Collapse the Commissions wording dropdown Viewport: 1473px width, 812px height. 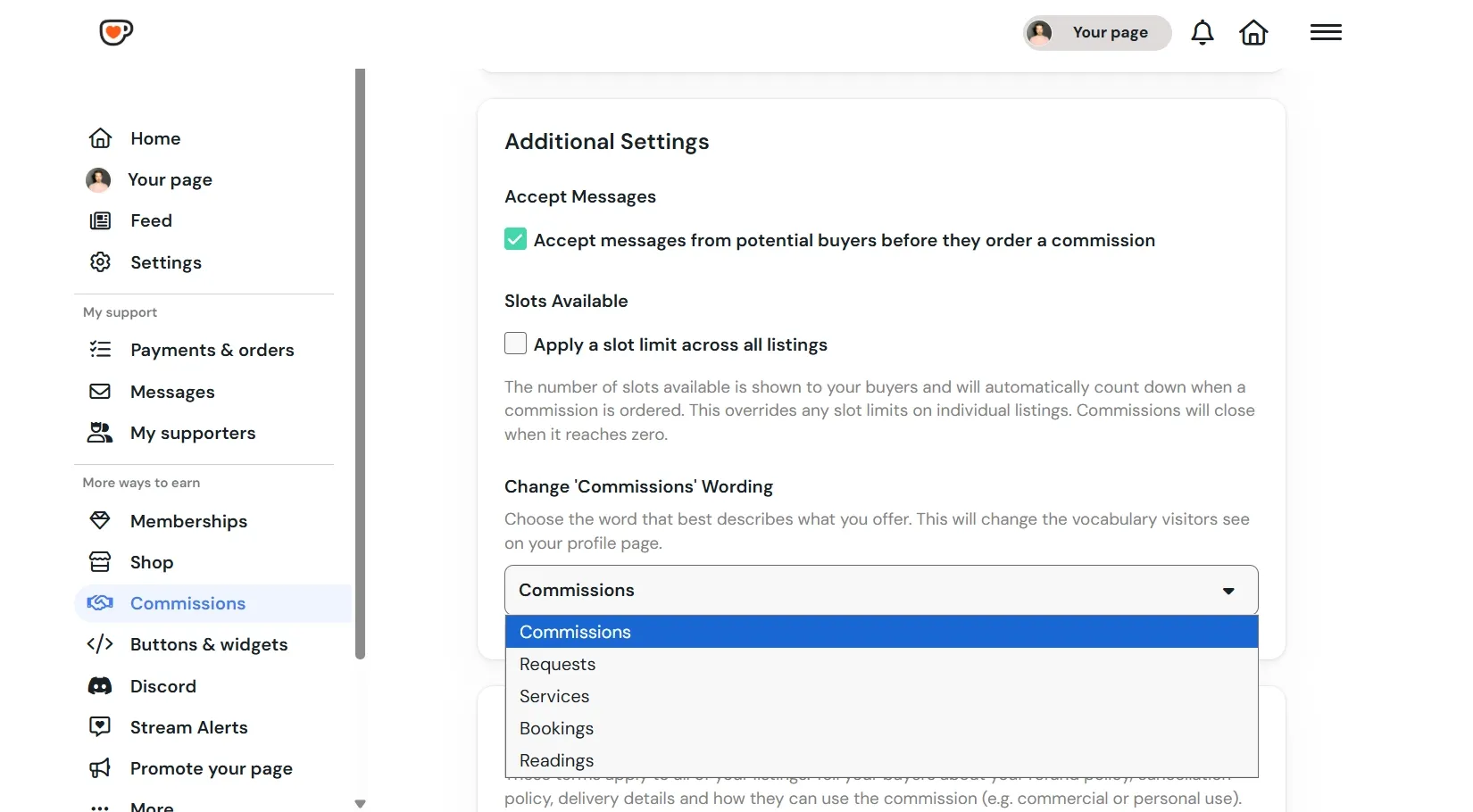click(x=881, y=590)
